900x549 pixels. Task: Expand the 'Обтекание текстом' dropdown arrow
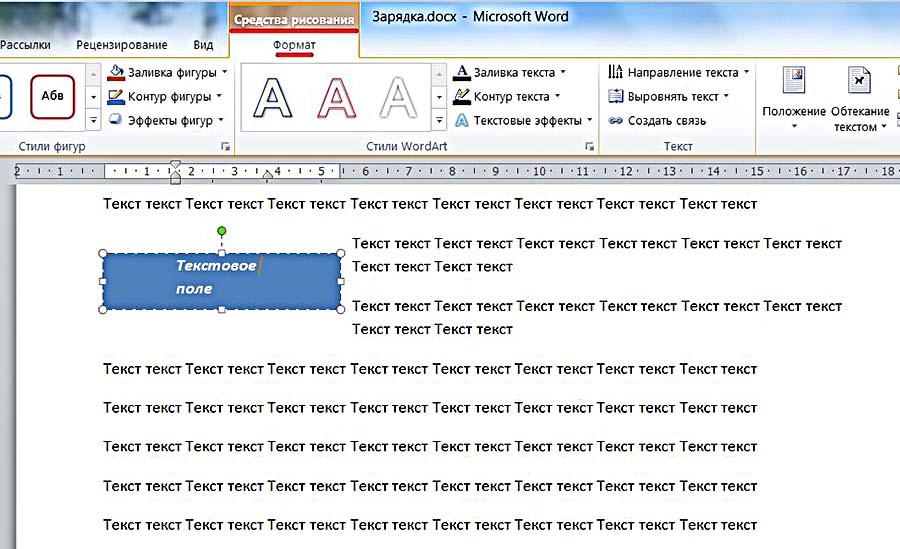884,126
